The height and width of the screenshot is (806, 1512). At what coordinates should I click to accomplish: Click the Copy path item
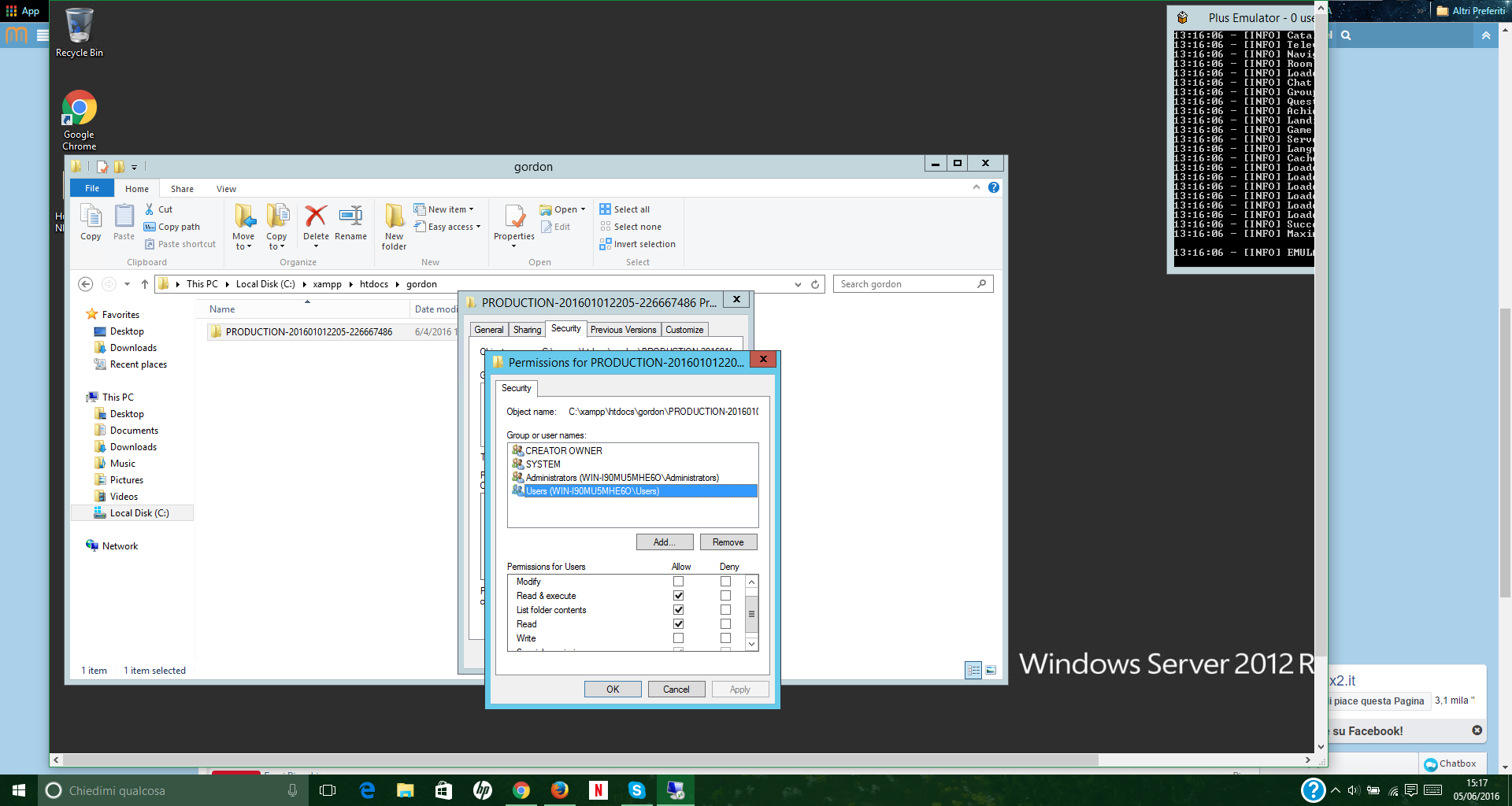172,227
